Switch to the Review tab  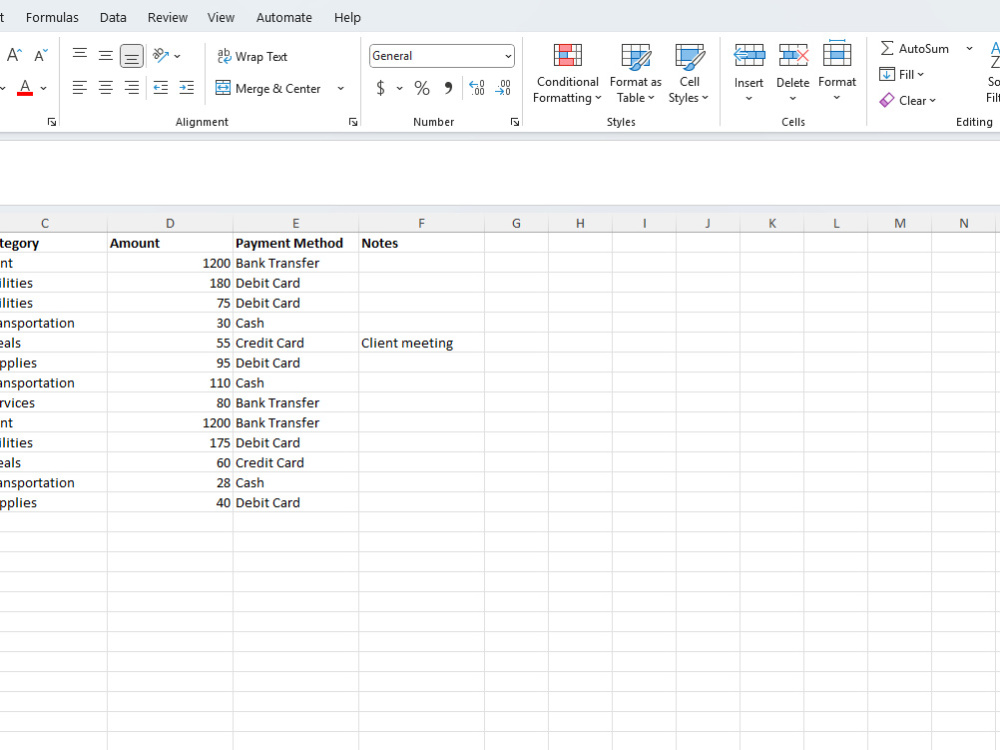pyautogui.click(x=168, y=17)
